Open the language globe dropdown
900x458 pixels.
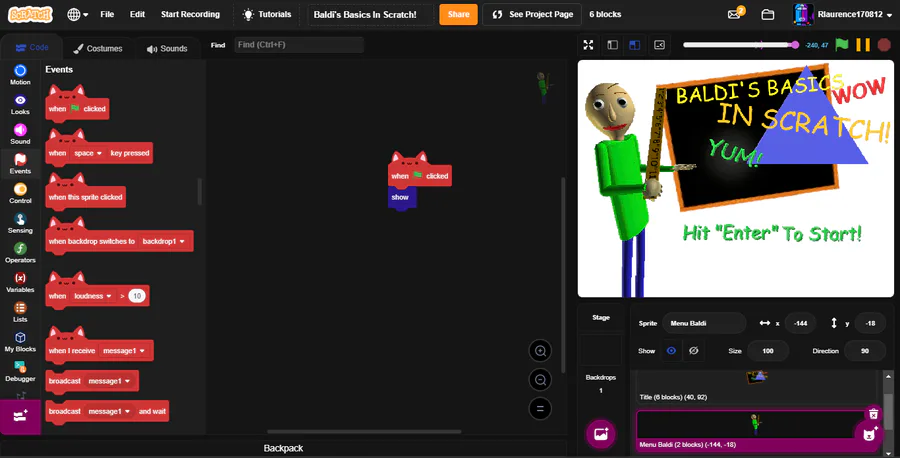click(x=77, y=14)
